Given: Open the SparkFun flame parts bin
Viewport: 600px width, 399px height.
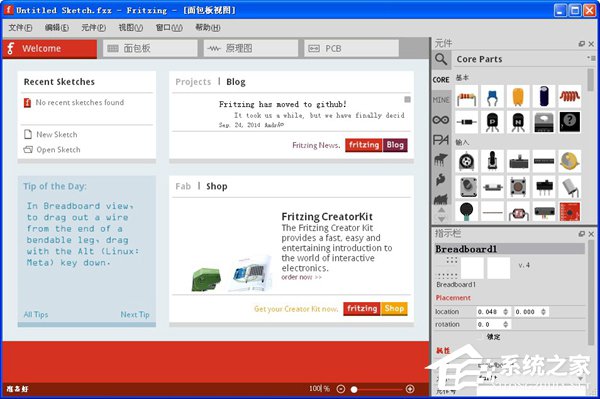Looking at the screenshot, I should 441,179.
